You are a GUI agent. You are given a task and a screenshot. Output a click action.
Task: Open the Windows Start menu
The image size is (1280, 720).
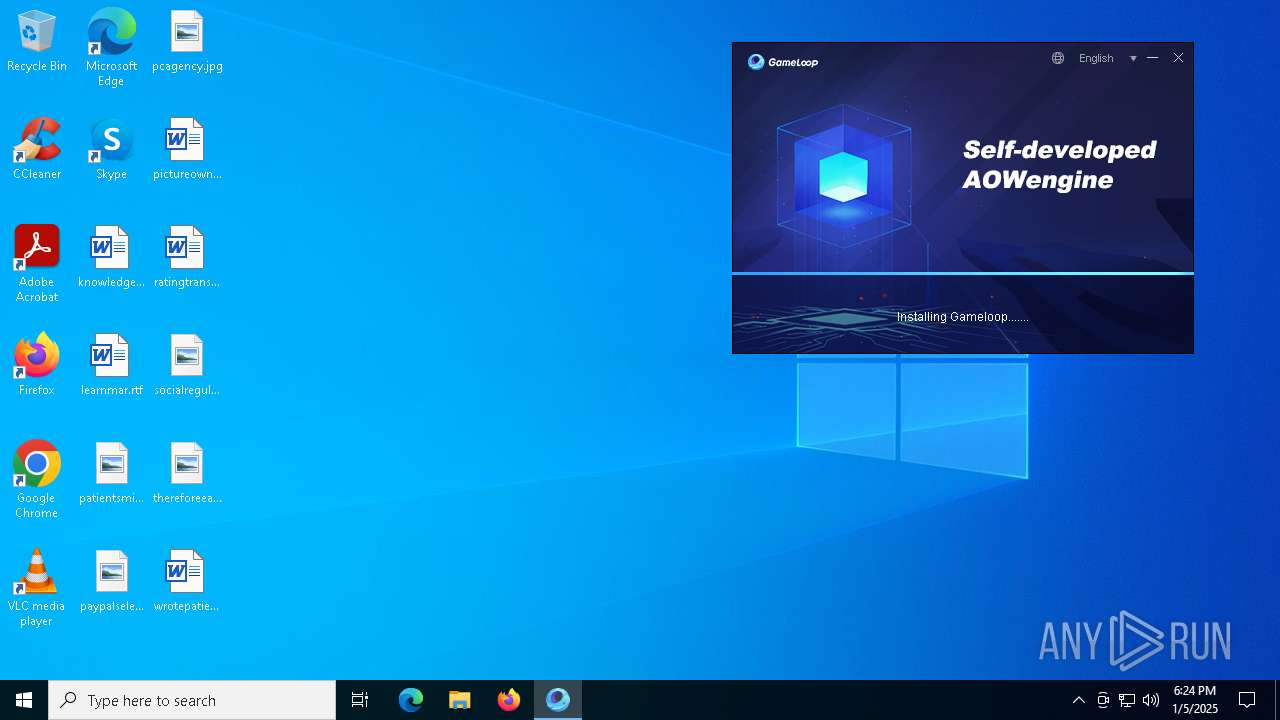pos(24,700)
